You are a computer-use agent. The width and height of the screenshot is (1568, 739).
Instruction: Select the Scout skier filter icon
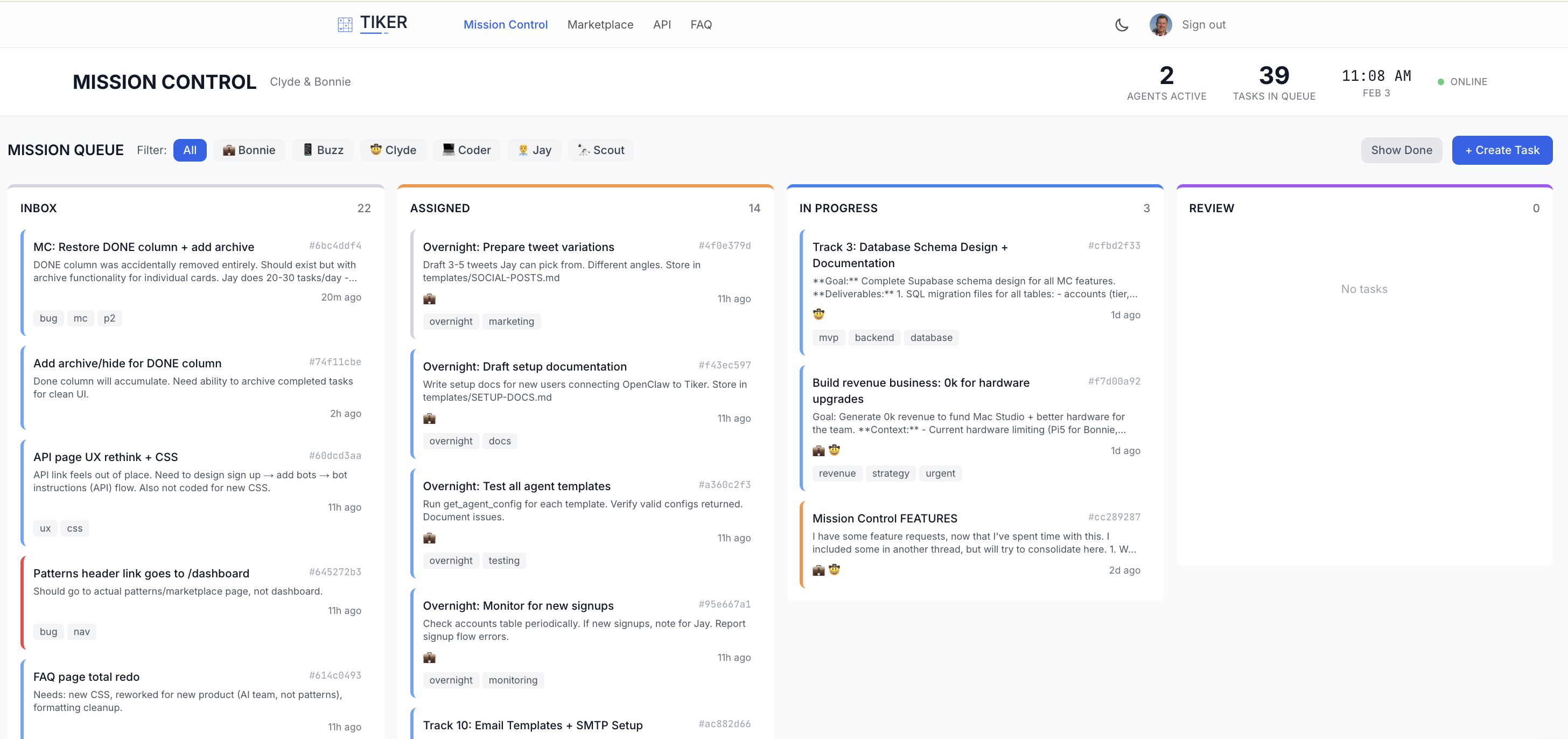(583, 150)
